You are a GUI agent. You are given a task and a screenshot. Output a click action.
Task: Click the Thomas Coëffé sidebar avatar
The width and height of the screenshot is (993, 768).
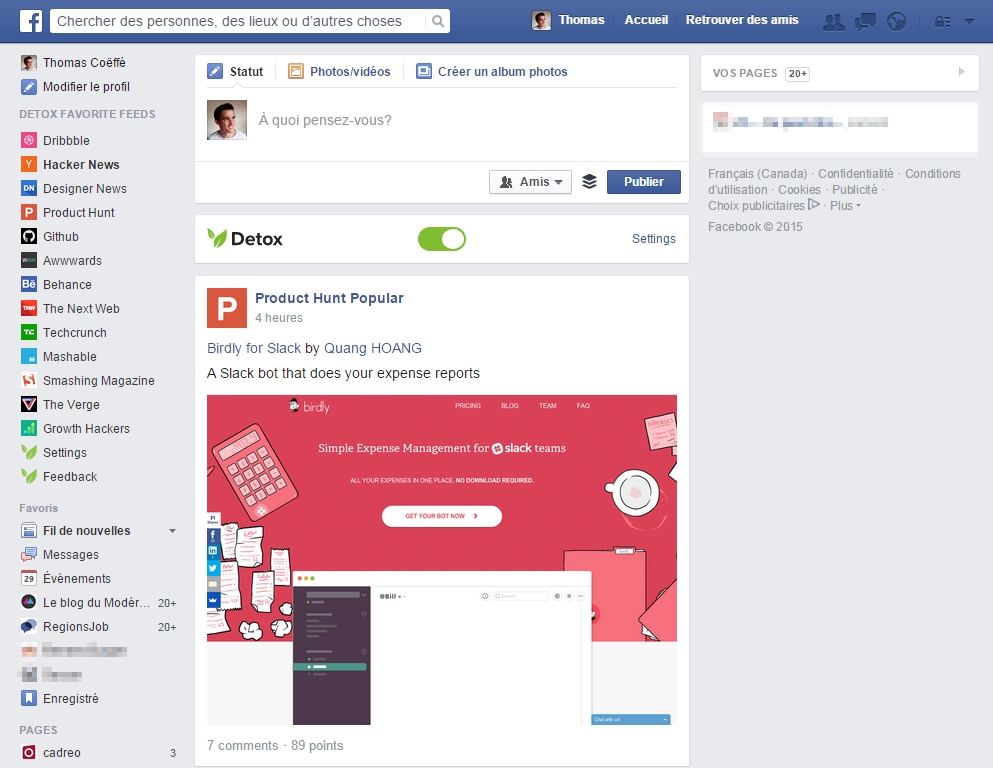[28, 63]
